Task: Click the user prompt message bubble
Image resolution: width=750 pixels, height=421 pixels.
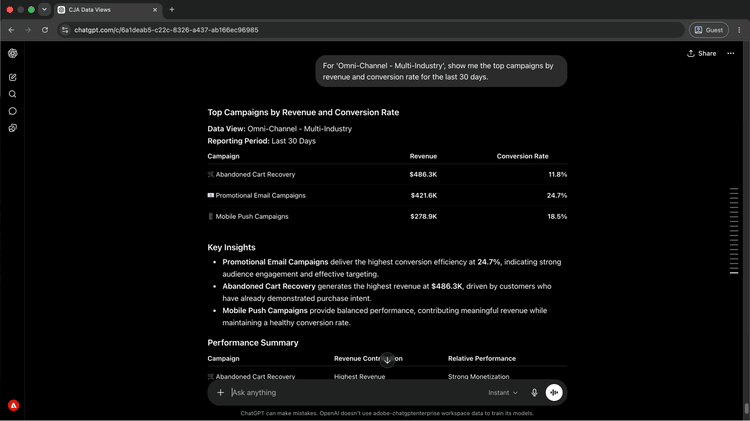Action: [441, 71]
